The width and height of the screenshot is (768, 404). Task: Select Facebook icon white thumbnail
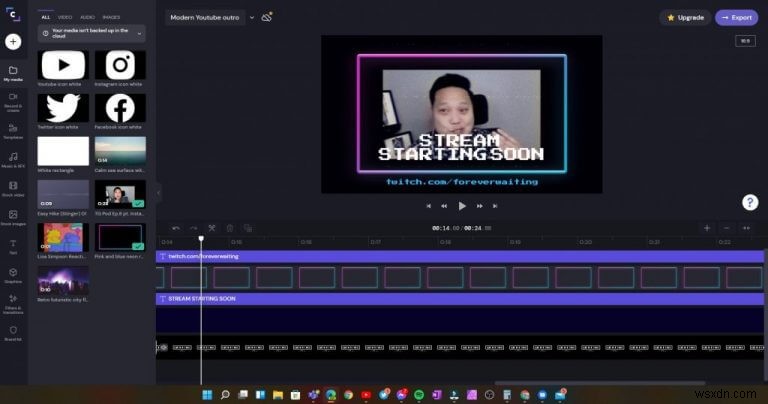point(120,108)
